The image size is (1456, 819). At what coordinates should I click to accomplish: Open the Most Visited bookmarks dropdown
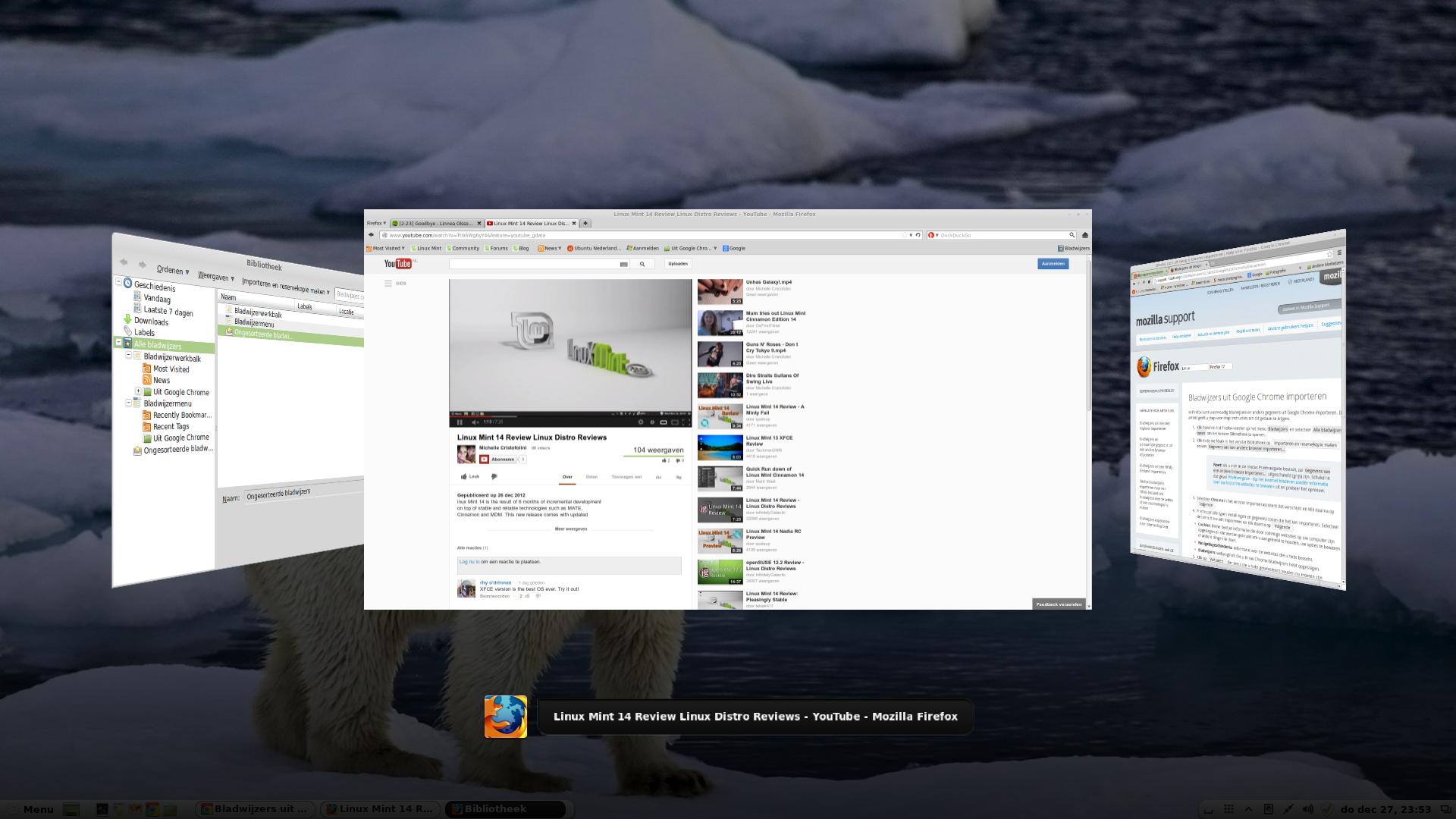pos(386,248)
